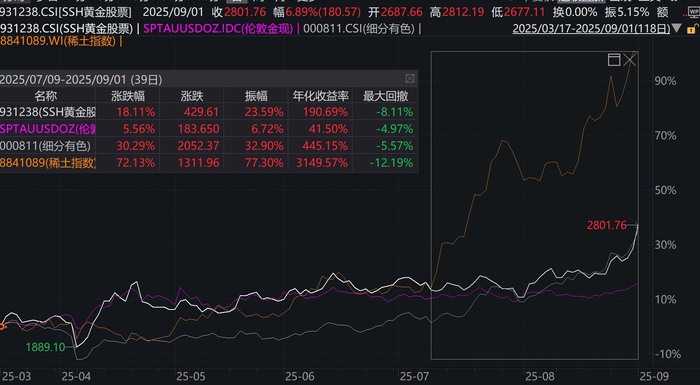Select legend SPTAUUSDOZ.IDC(伦敦金现)
This screenshot has width=700, height=385.
[x=218, y=29]
